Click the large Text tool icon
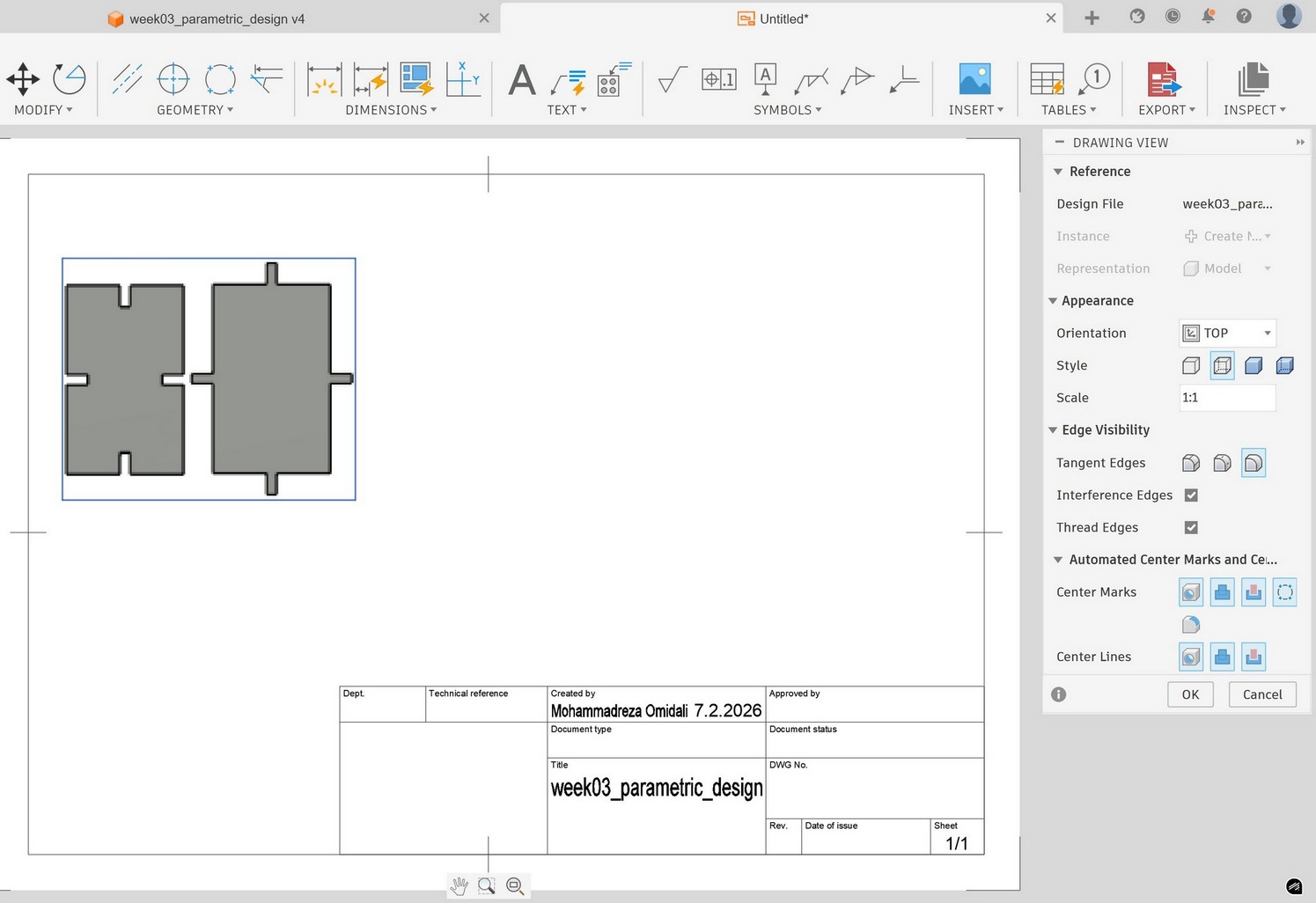This screenshot has height=903, width=1316. tap(522, 80)
